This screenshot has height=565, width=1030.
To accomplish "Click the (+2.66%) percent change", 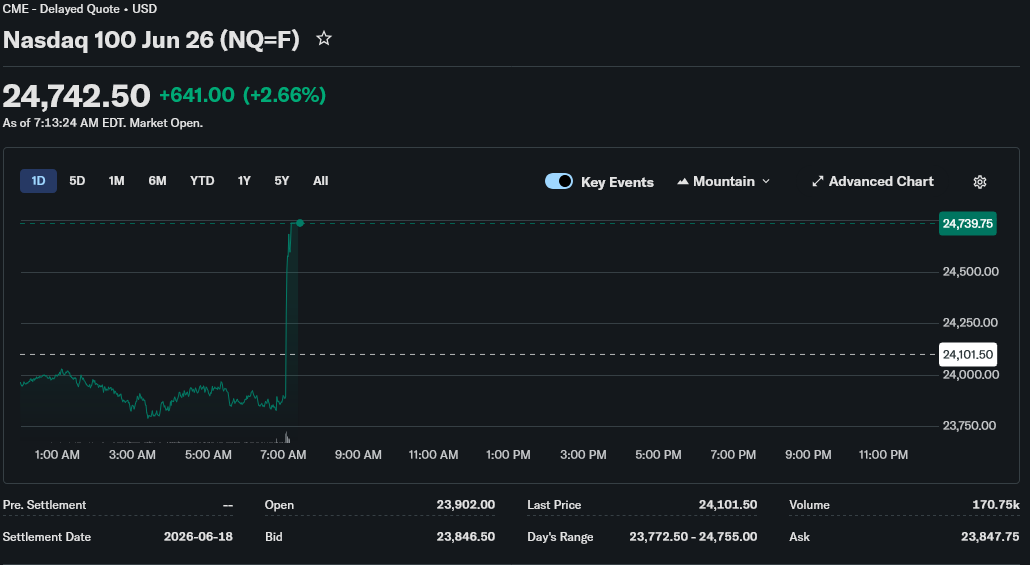I will click(x=284, y=95).
